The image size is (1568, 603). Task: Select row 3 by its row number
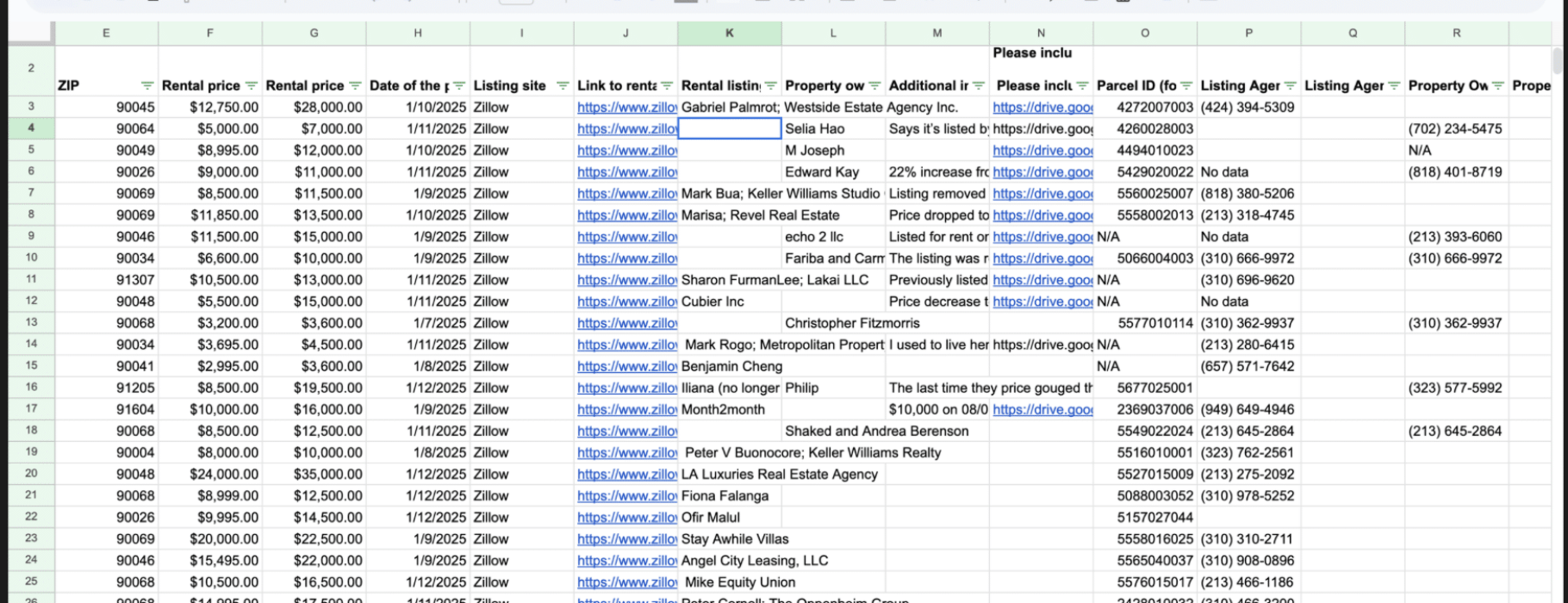pos(31,107)
